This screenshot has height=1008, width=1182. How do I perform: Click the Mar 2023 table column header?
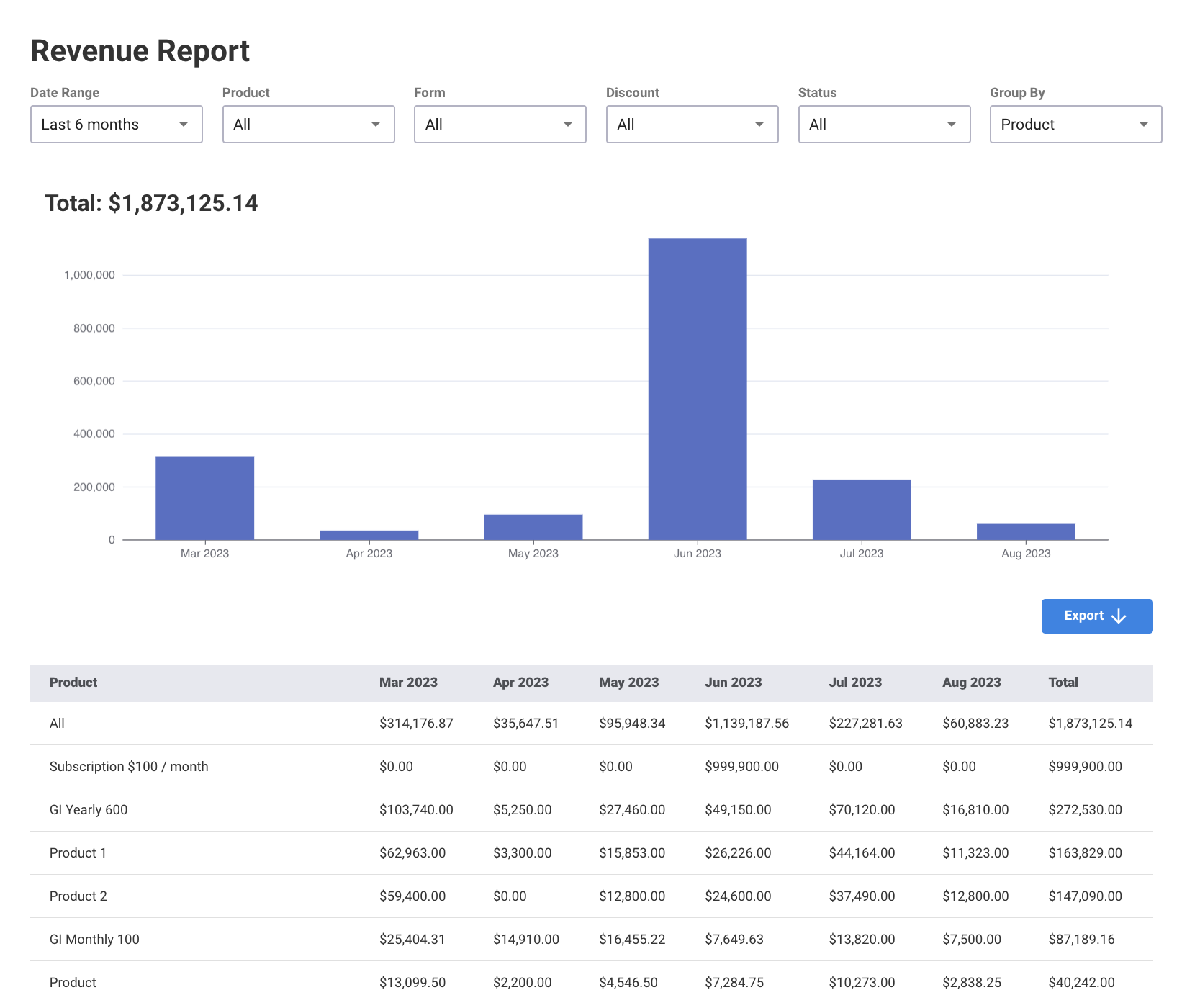(x=408, y=683)
